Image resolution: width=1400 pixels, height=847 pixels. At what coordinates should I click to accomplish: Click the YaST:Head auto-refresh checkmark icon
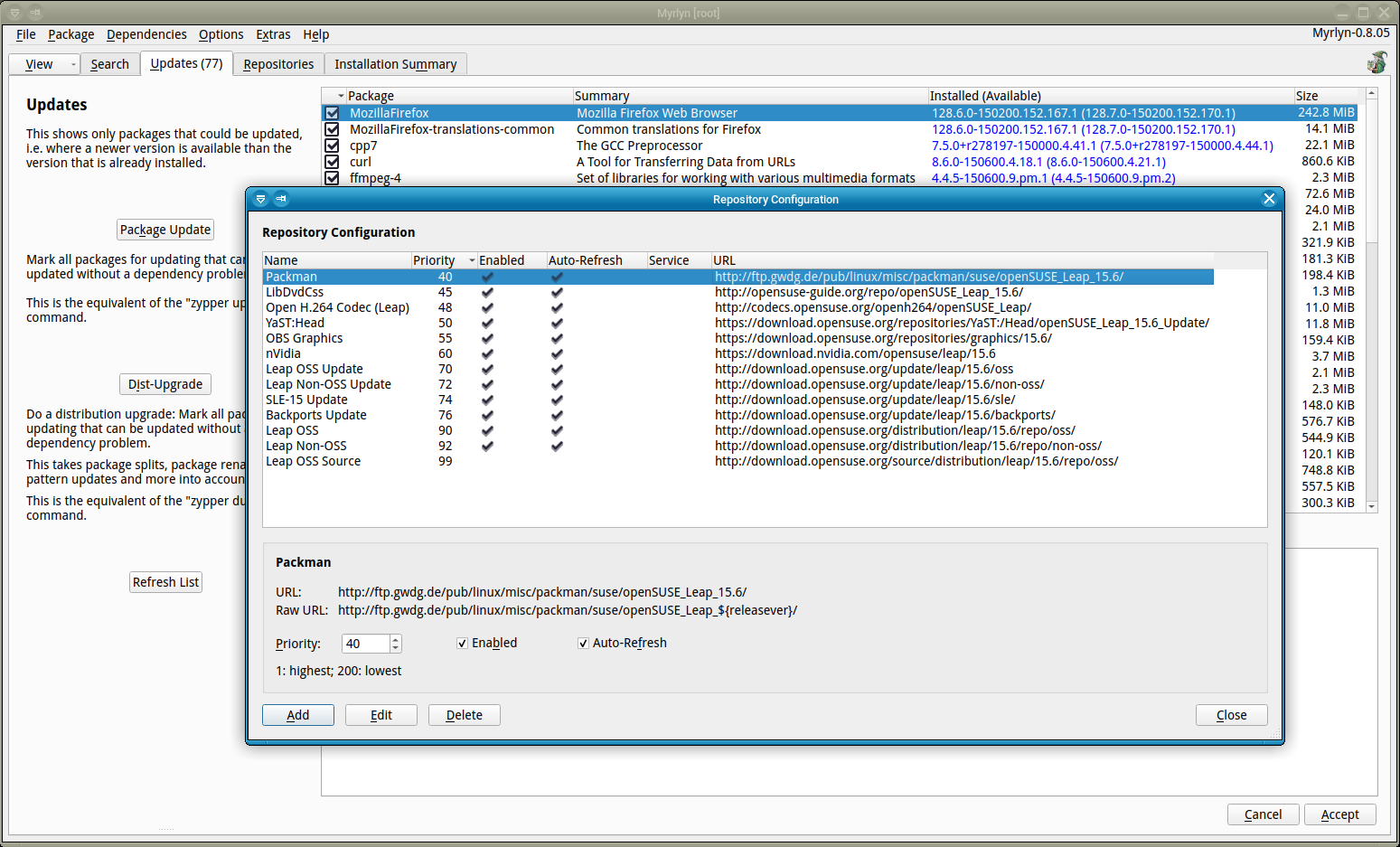click(557, 323)
